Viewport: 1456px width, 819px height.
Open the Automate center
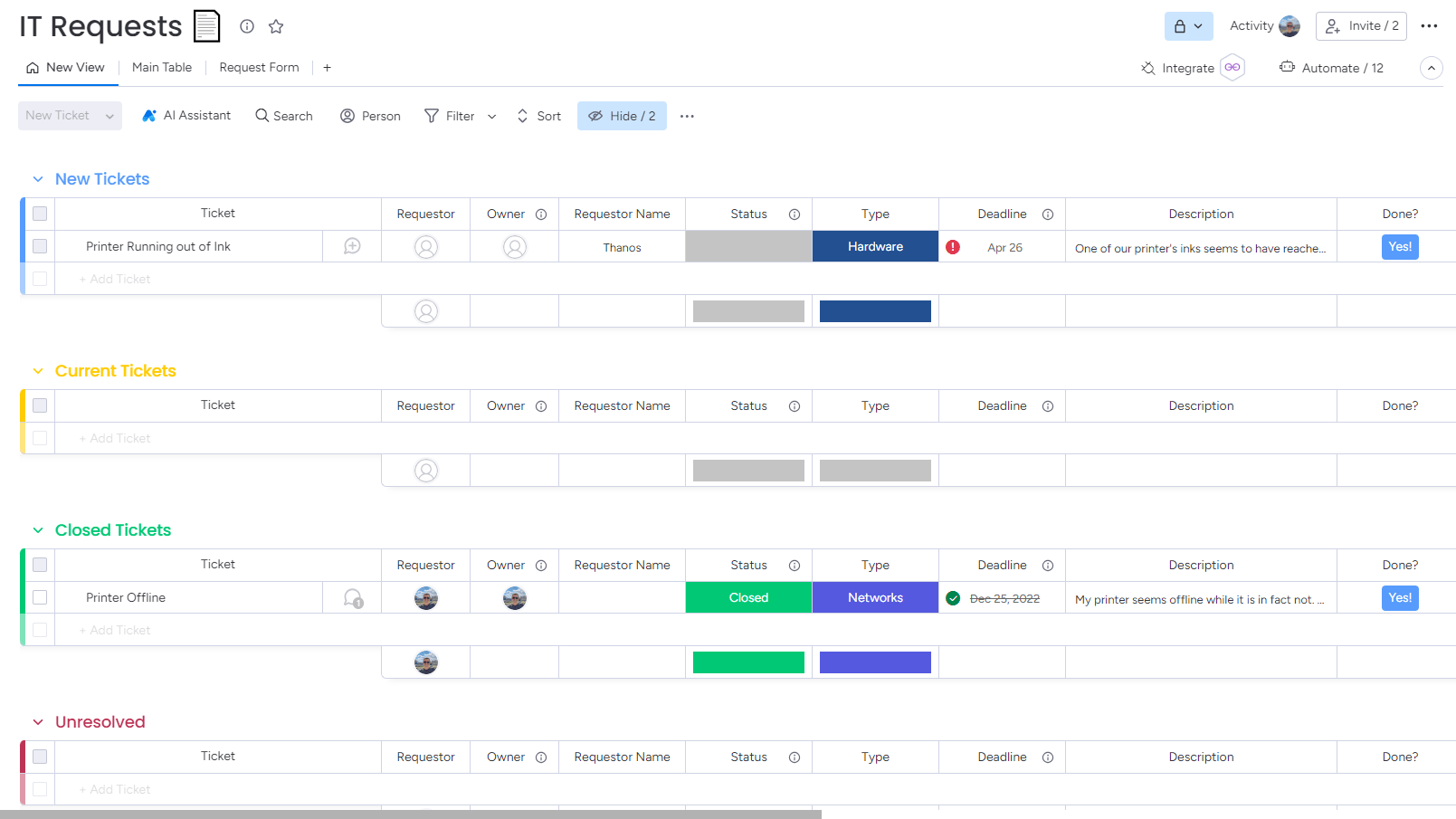click(1330, 67)
